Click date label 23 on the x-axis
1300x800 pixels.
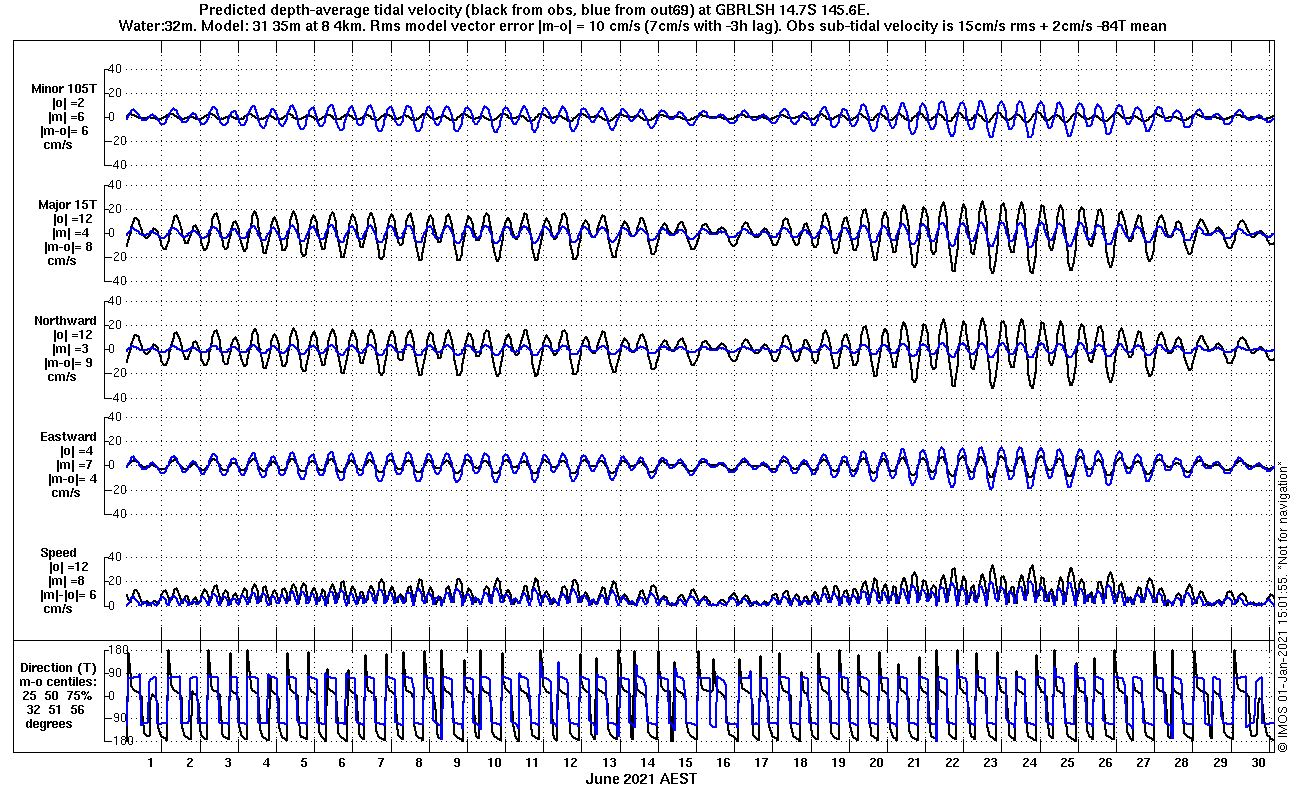click(990, 763)
